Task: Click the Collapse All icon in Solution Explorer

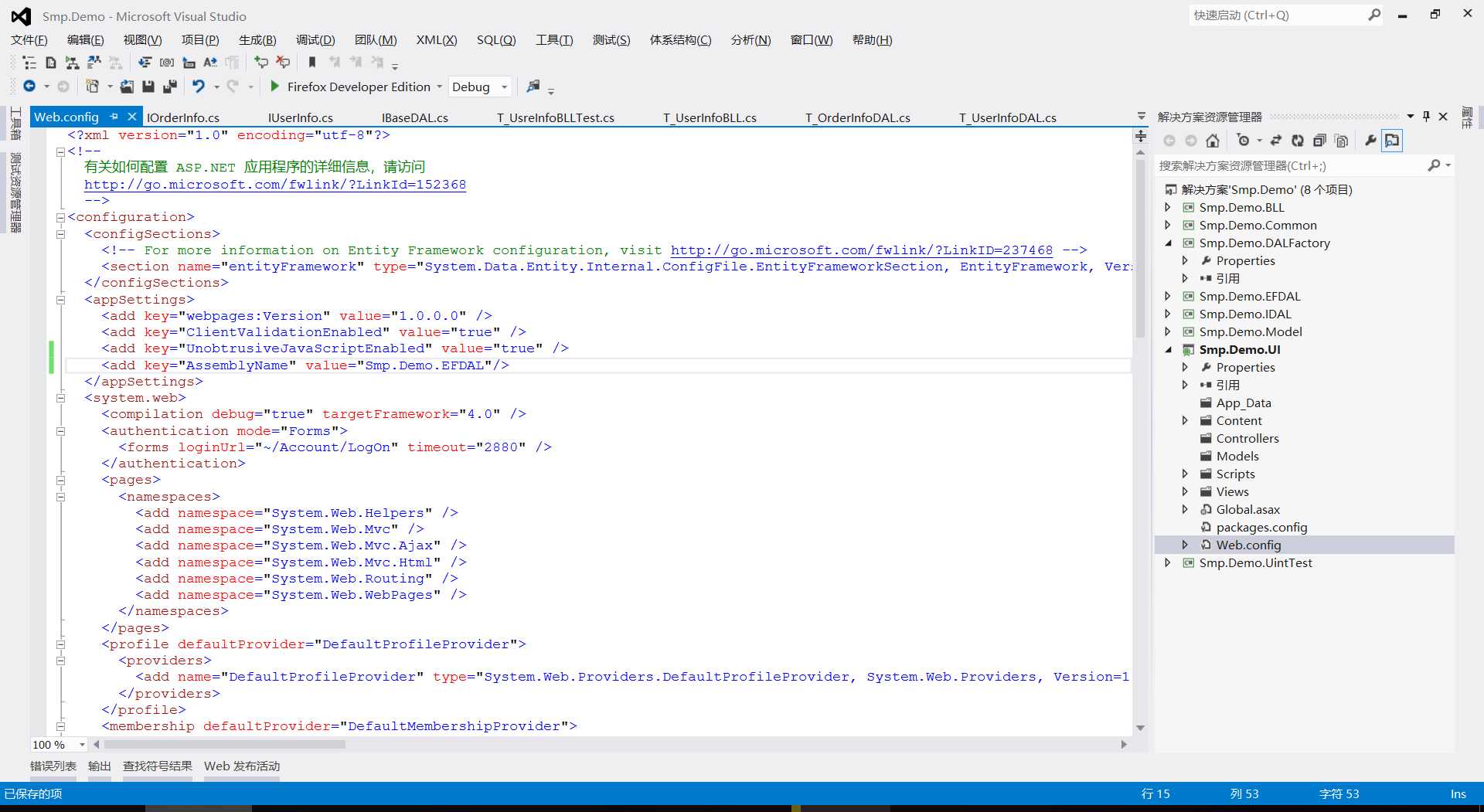Action: point(1319,141)
